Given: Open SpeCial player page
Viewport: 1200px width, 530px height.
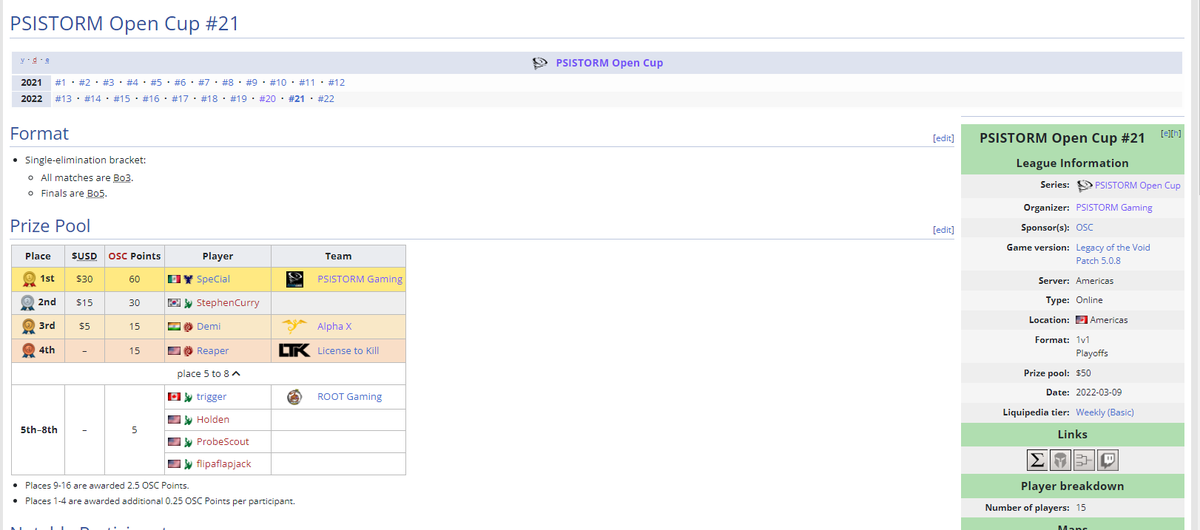Looking at the screenshot, I should 214,279.
